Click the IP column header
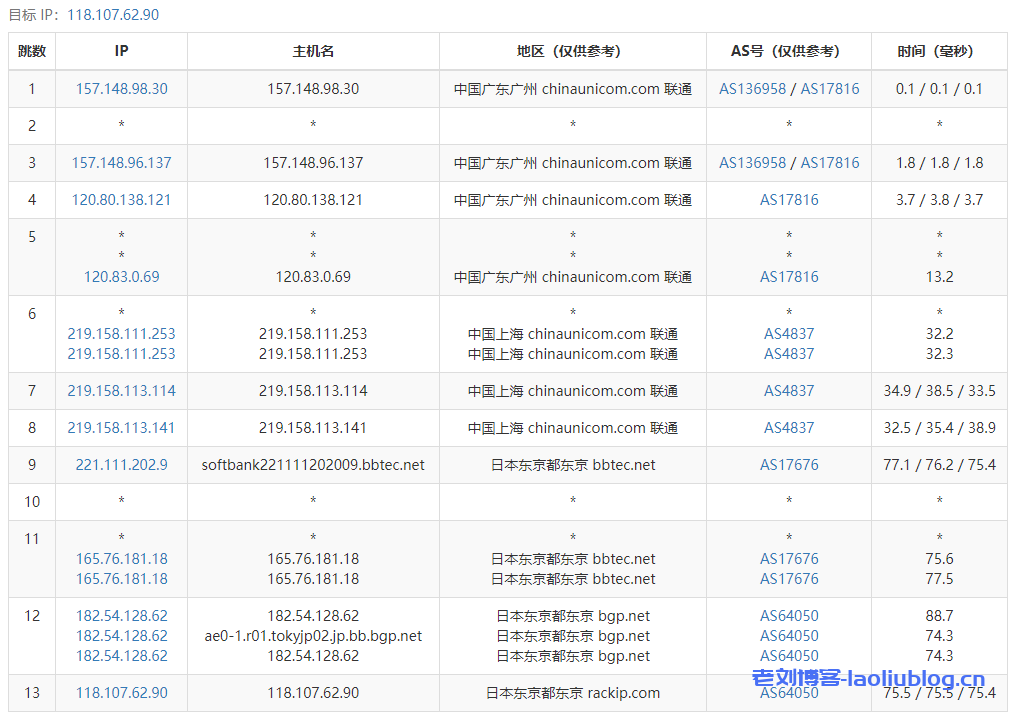The width and height of the screenshot is (1011, 716). (x=121, y=50)
